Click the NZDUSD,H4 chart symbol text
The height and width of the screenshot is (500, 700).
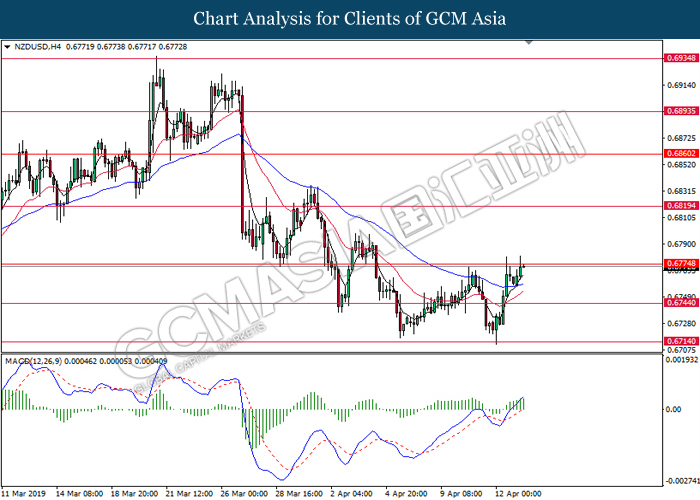click(x=38, y=47)
